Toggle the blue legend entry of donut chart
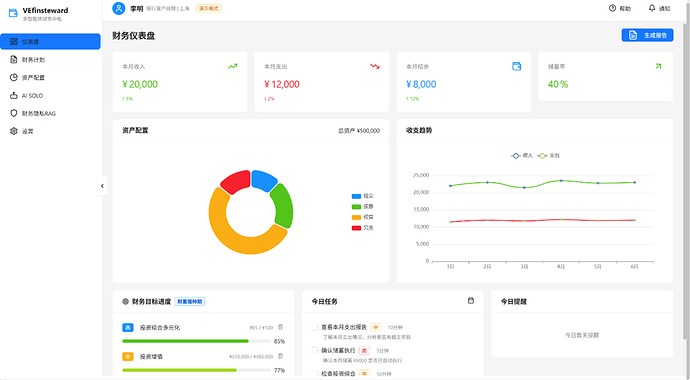The image size is (690, 380). 363,196
